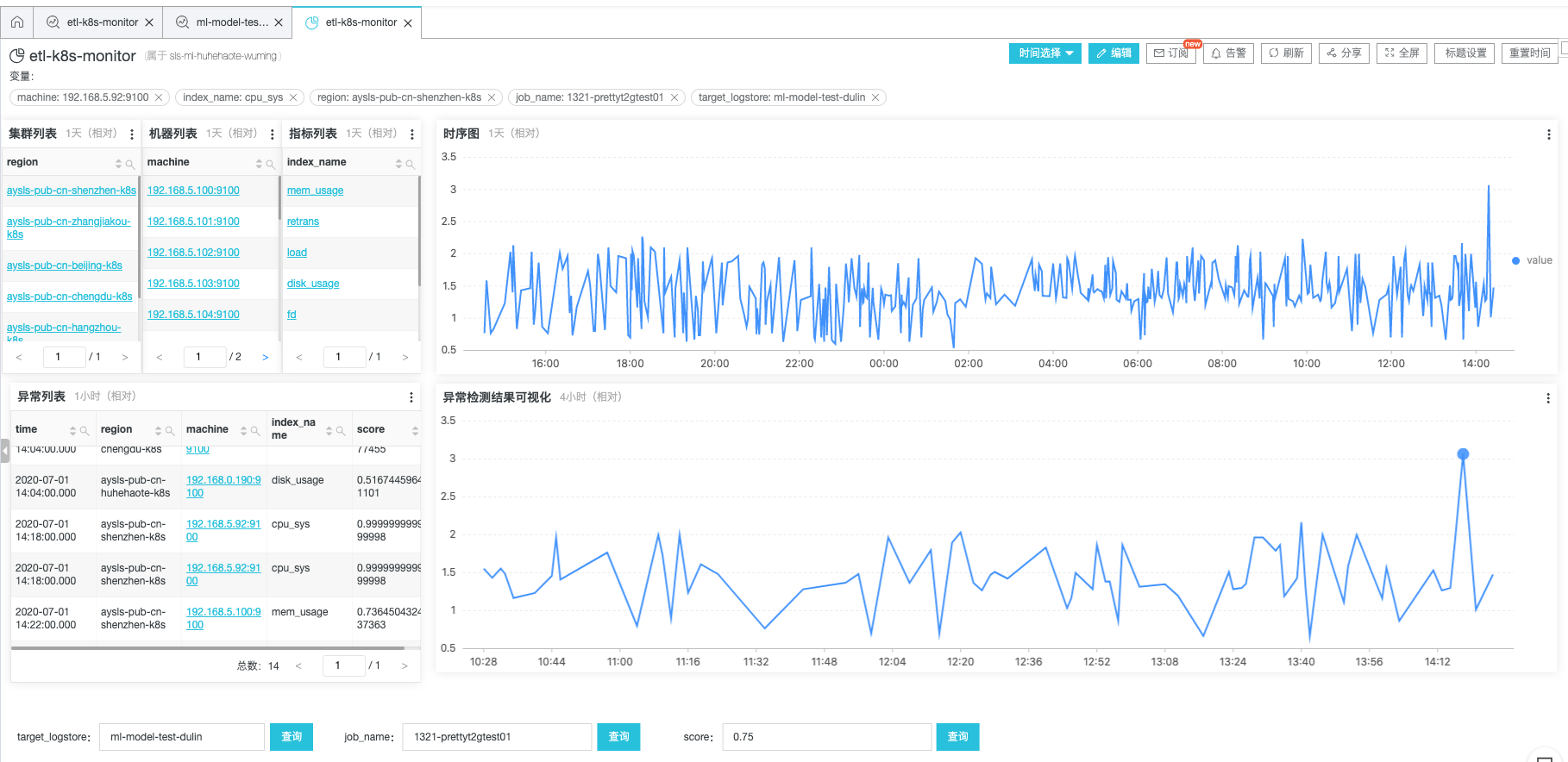Click the 订阅 subscribe button
Image resolution: width=1568 pixels, height=762 pixels.
pyautogui.click(x=1171, y=53)
